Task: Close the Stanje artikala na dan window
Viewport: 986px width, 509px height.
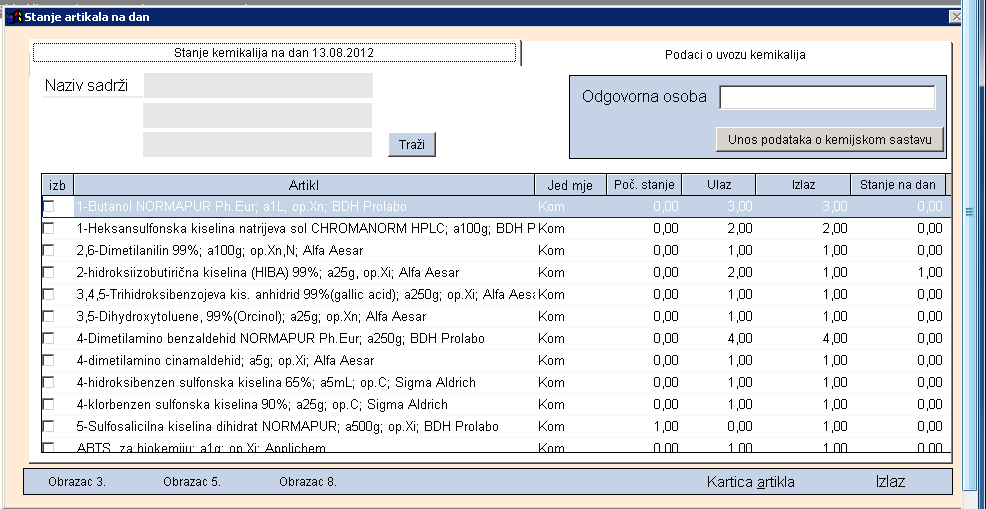Action: tap(956, 17)
